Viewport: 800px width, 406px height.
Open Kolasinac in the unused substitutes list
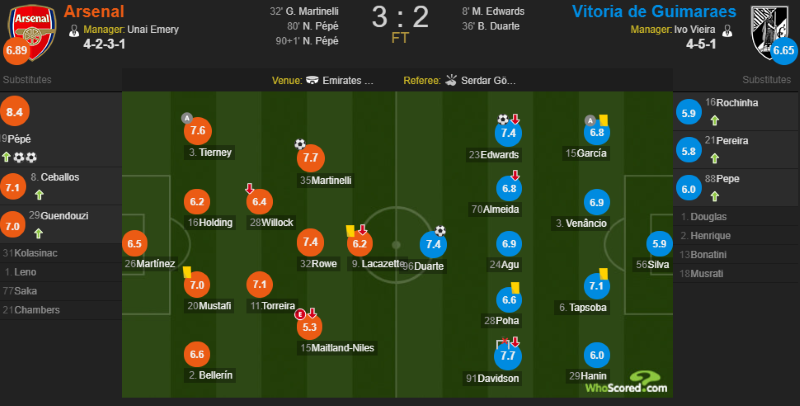pos(30,253)
